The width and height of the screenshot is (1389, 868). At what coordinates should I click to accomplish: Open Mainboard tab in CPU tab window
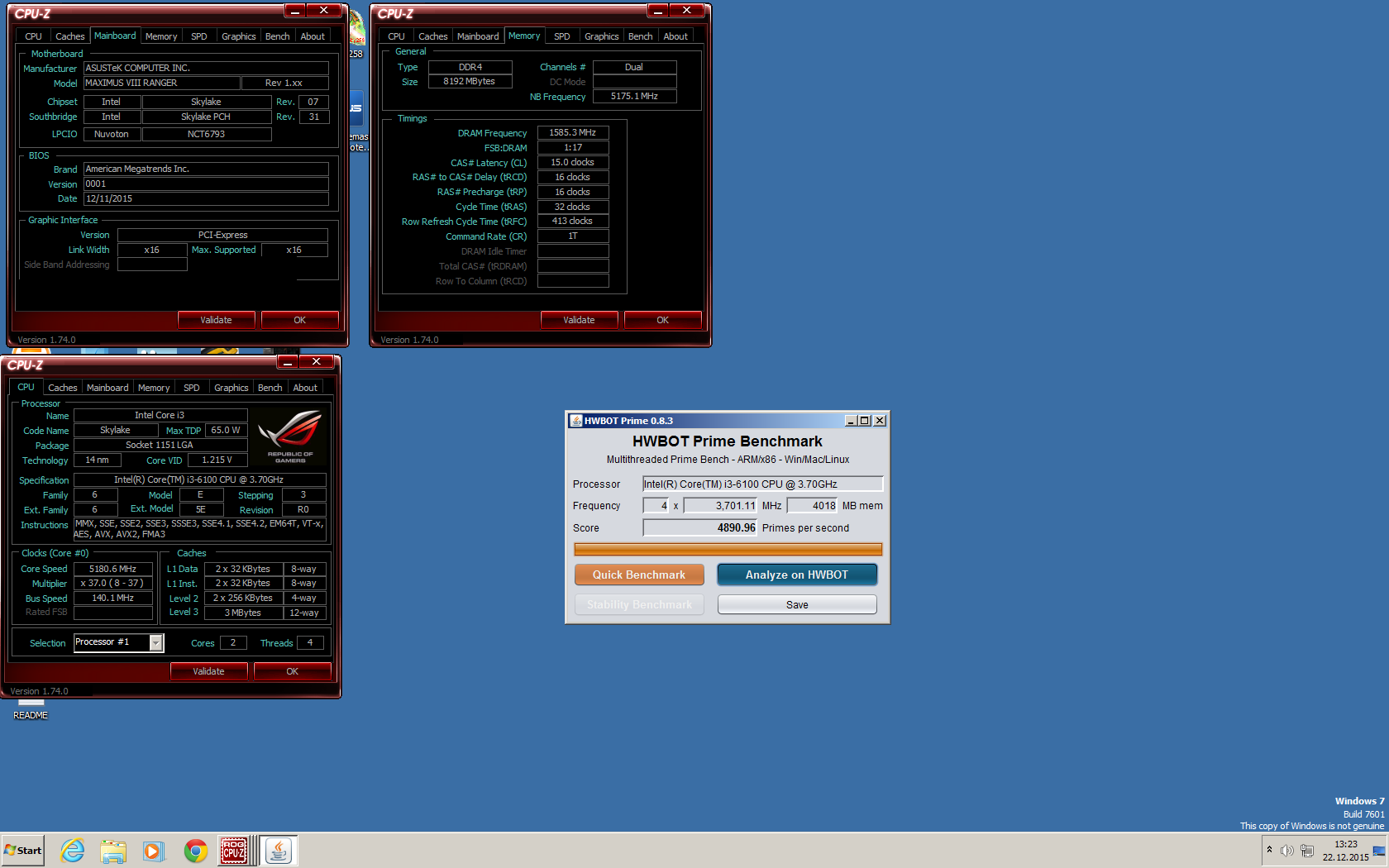coord(107,388)
